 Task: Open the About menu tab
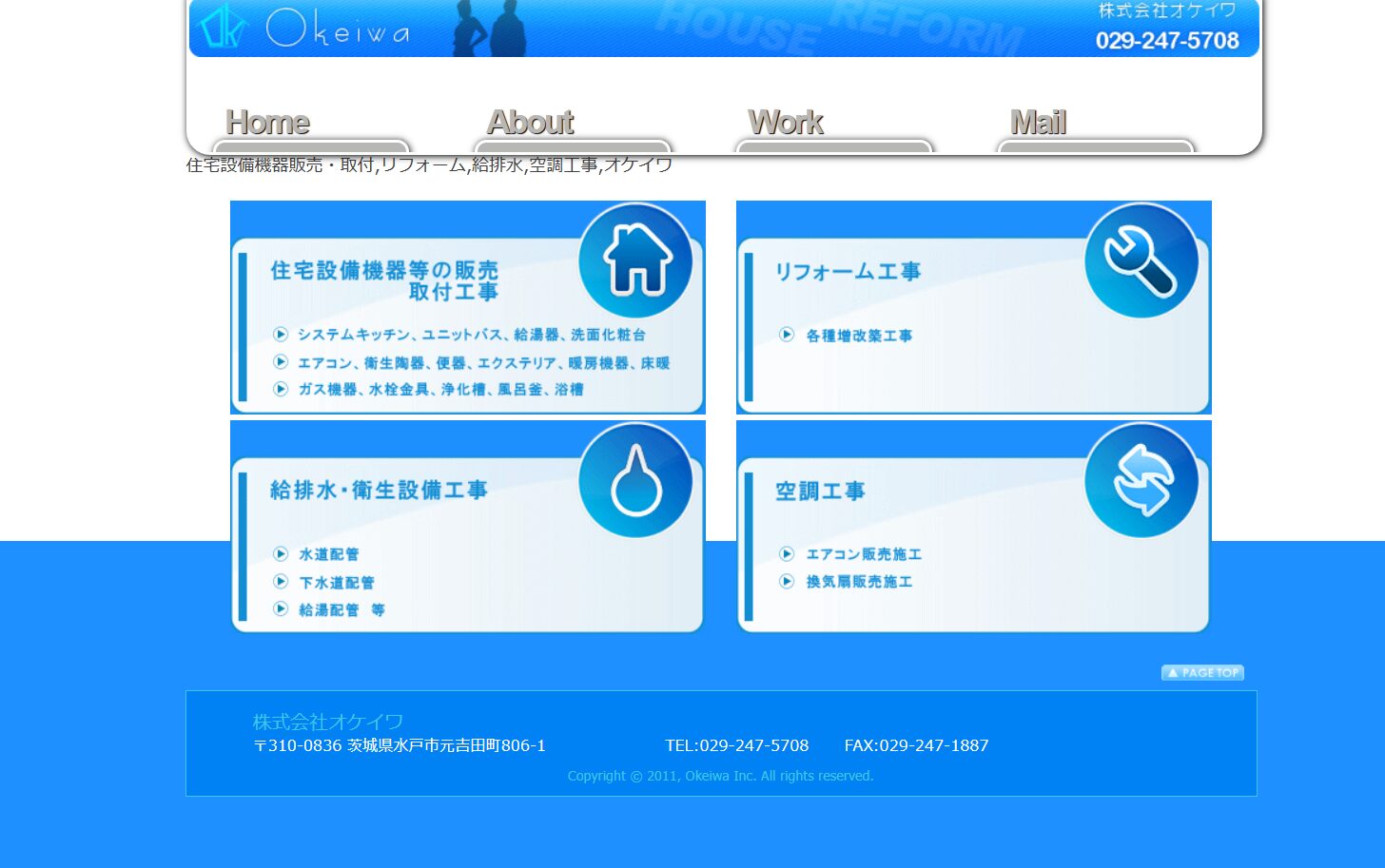(x=530, y=123)
